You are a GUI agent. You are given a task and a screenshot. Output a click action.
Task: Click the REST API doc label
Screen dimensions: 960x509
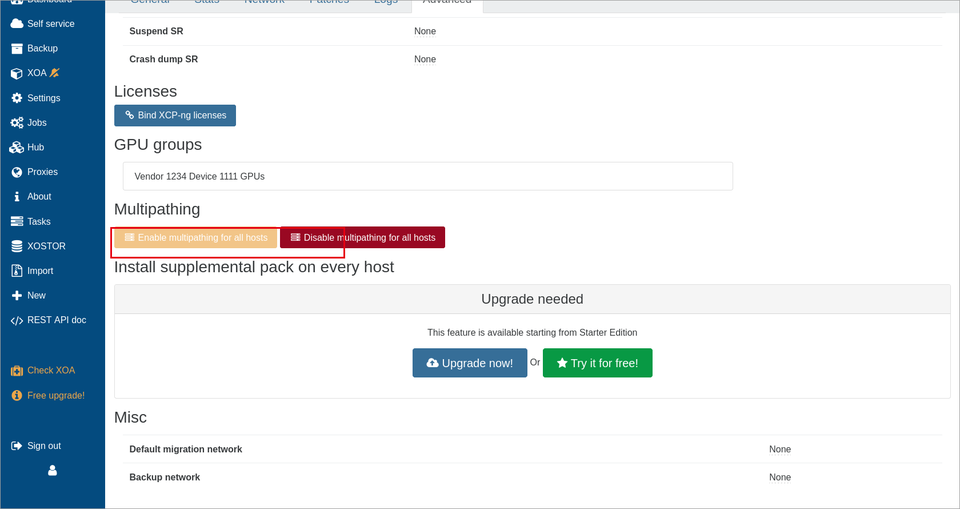(x=56, y=320)
